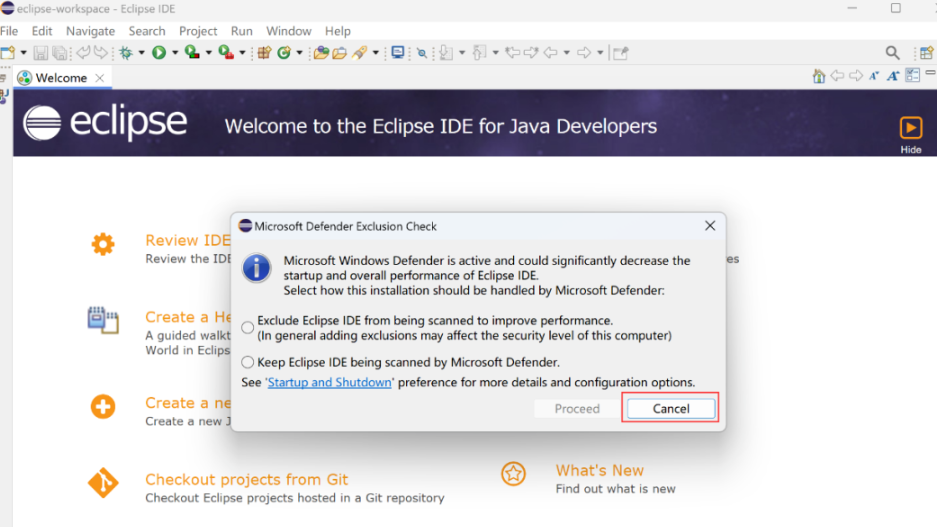Expand the Debug dropdown arrow
The image size is (937, 527).
click(142, 53)
